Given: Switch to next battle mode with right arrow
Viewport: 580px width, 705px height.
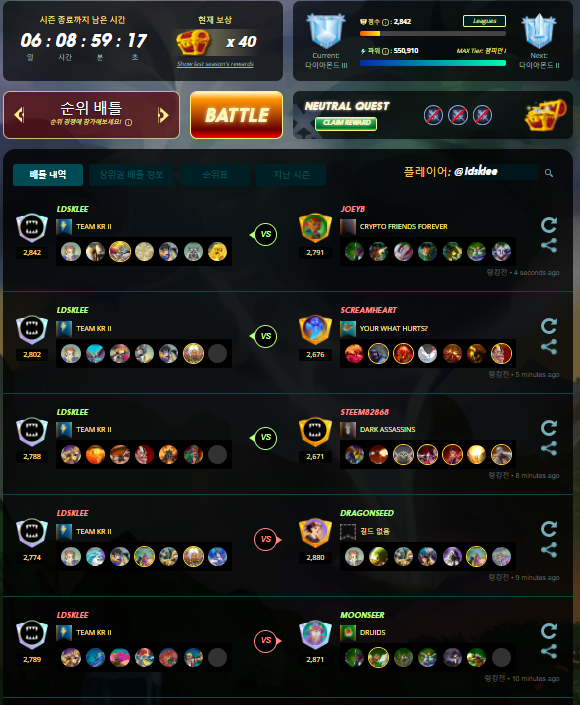Looking at the screenshot, I should [x=163, y=115].
